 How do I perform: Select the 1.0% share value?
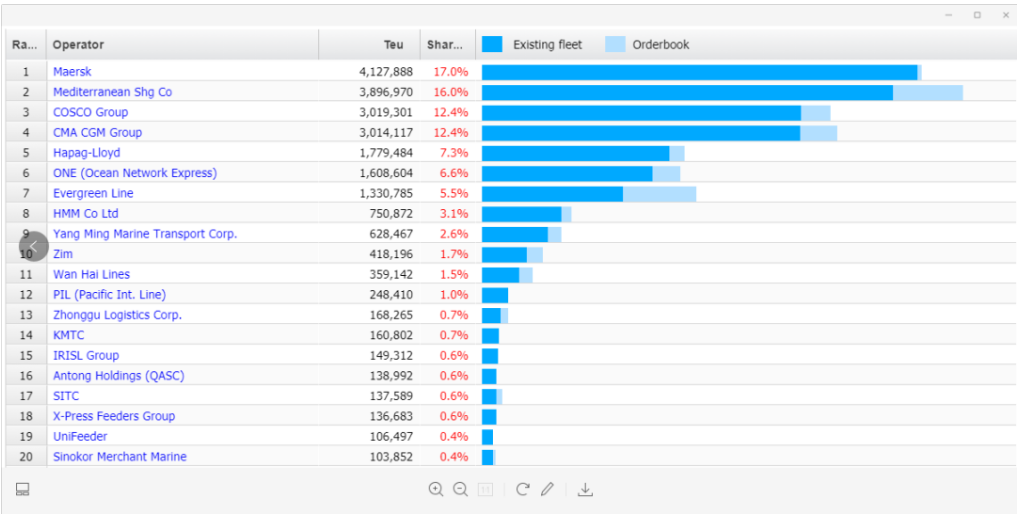click(x=454, y=294)
